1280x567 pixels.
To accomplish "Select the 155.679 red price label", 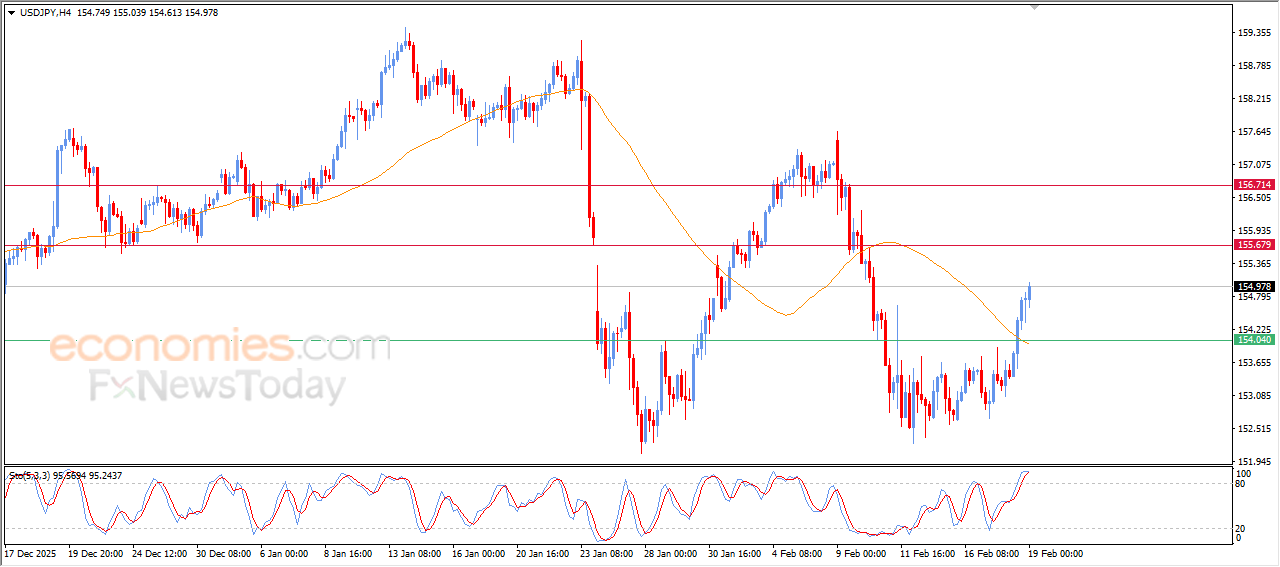I will (x=1253, y=245).
